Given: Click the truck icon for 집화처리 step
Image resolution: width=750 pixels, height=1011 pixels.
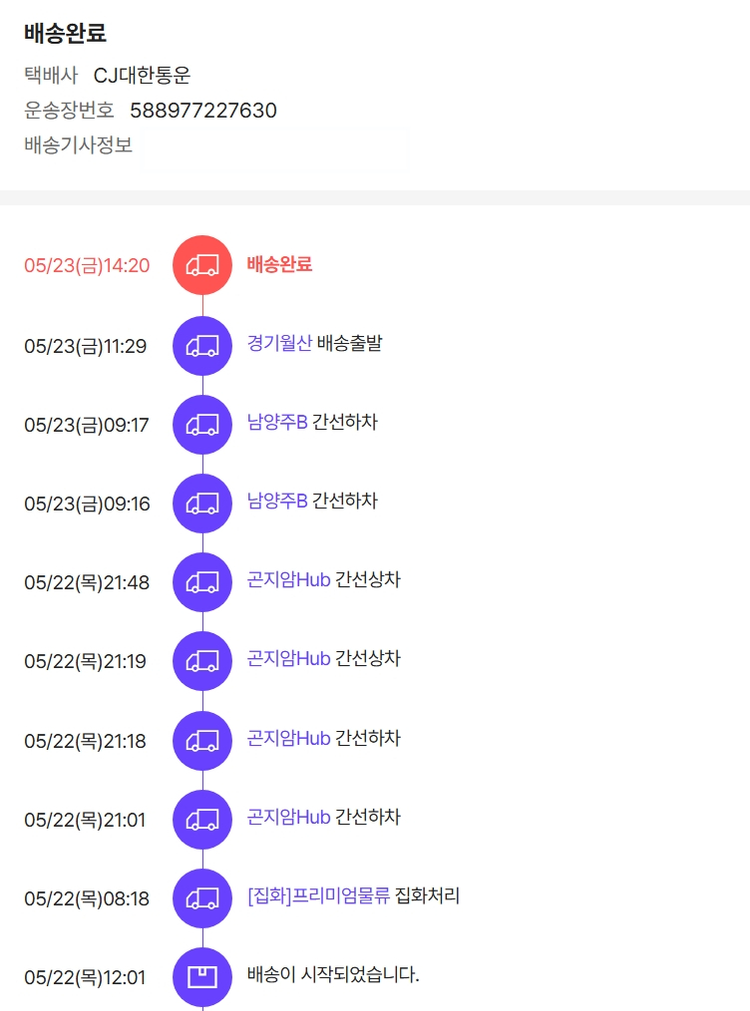Looking at the screenshot, I should tap(202, 898).
